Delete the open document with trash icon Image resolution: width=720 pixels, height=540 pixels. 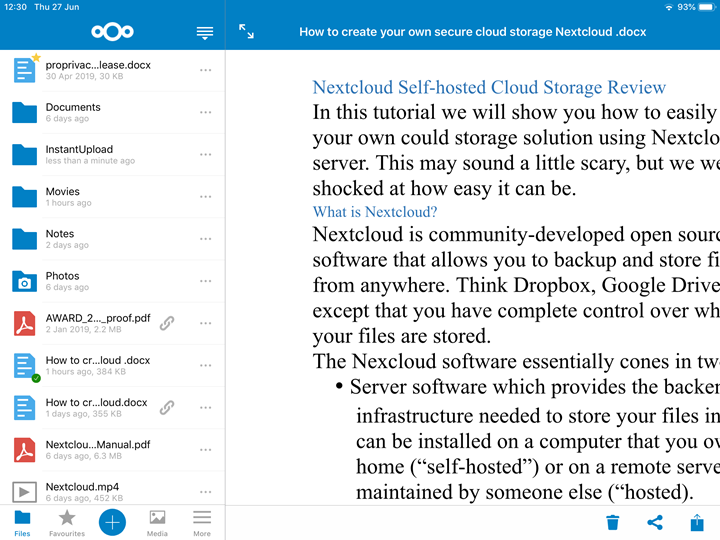(613, 523)
